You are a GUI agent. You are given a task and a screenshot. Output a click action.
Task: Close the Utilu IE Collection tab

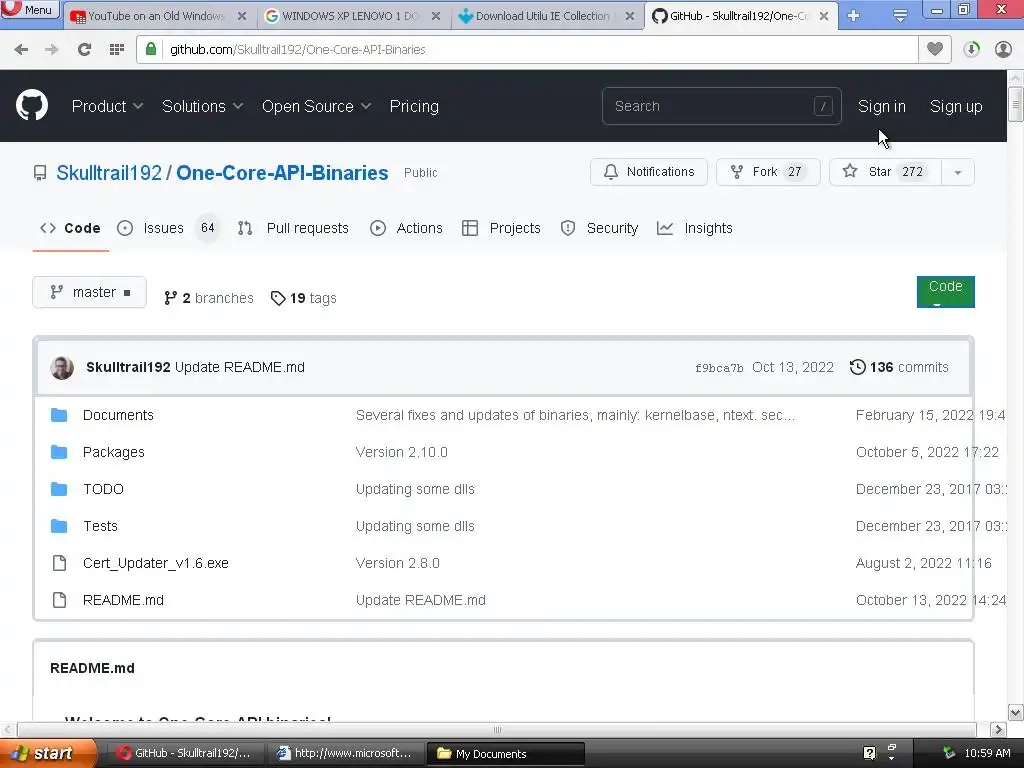(630, 16)
